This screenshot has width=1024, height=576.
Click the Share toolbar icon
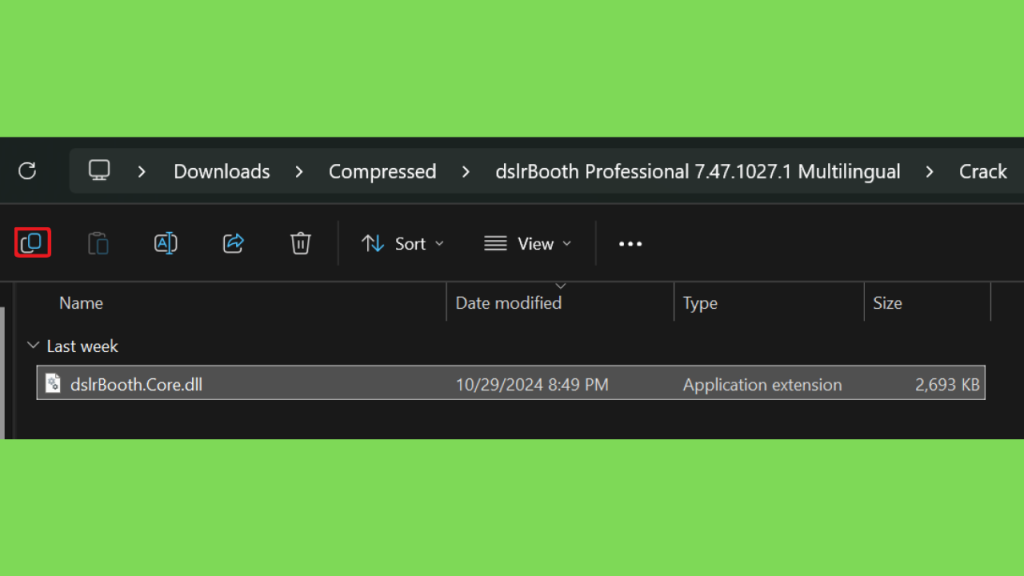point(233,244)
